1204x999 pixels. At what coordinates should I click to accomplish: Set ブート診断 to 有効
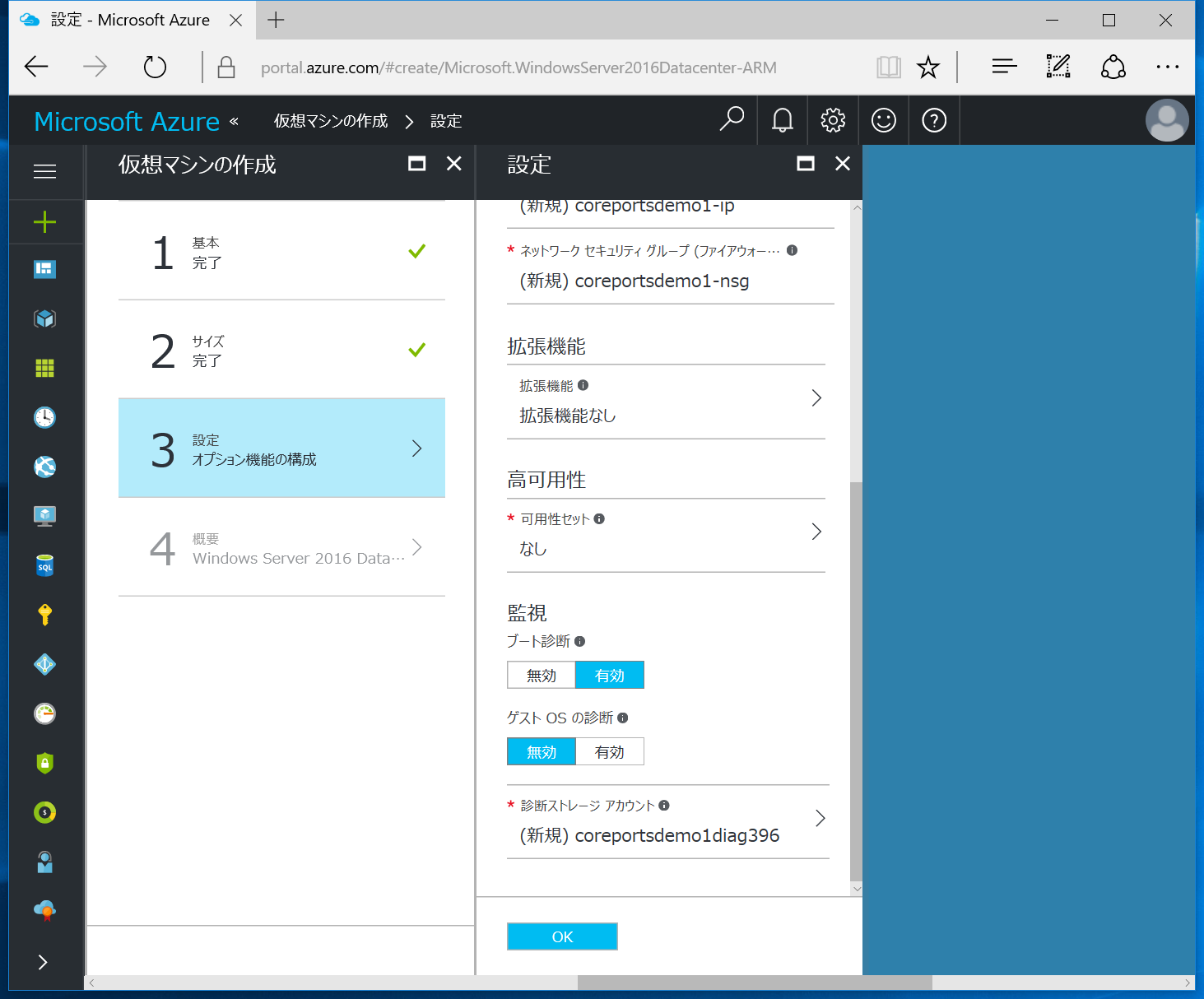click(x=610, y=676)
